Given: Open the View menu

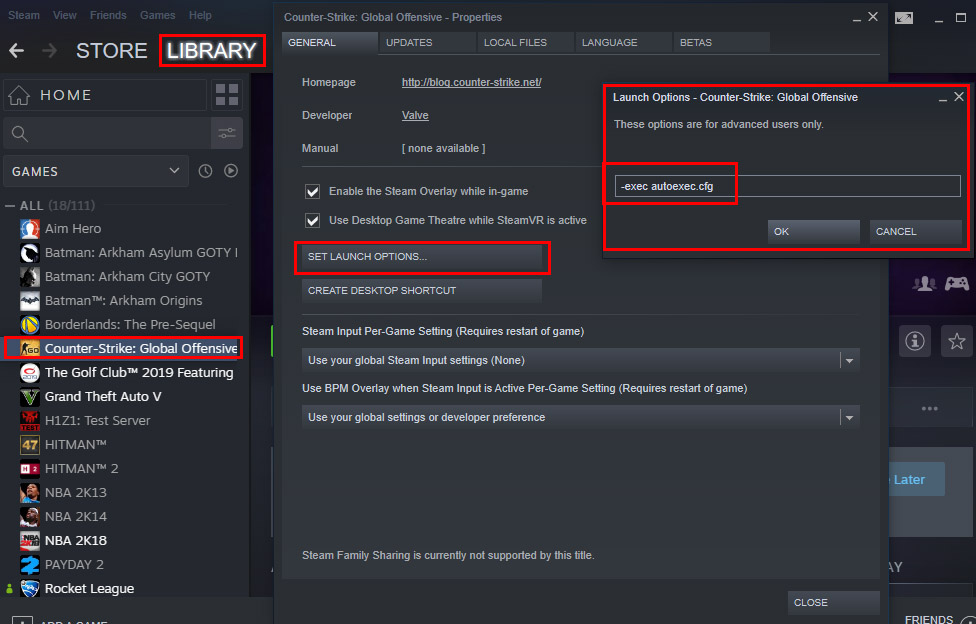Looking at the screenshot, I should point(65,15).
